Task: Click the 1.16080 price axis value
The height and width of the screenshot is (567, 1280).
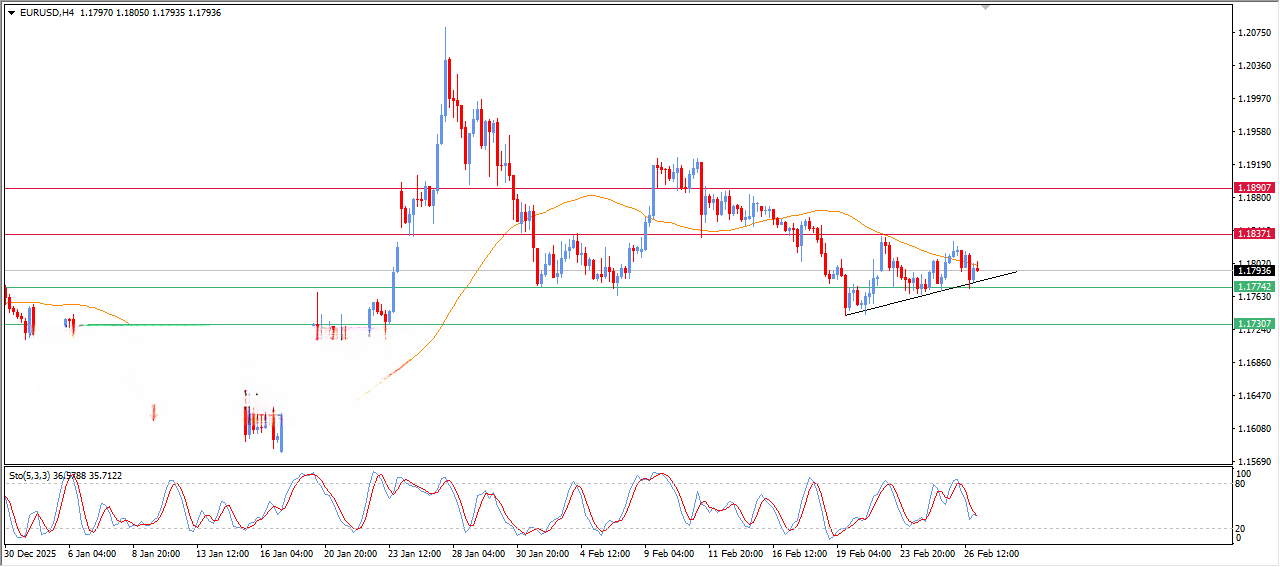Action: (1253, 429)
